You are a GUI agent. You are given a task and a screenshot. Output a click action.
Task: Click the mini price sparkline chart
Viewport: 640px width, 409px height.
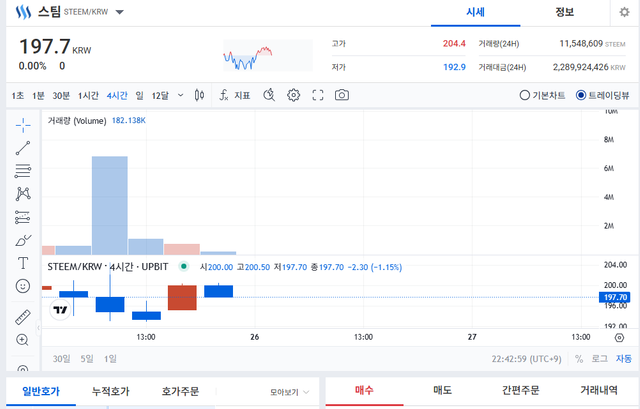pos(268,55)
